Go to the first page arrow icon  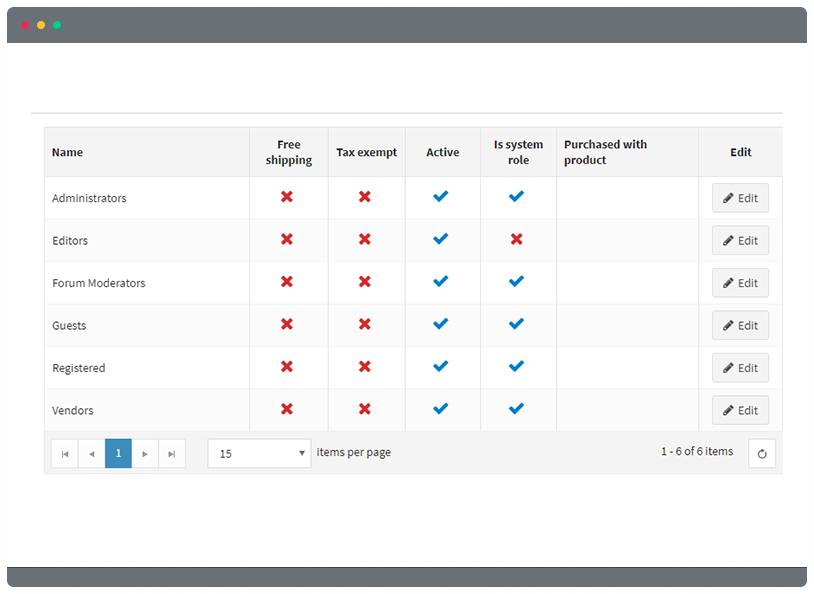coord(65,454)
